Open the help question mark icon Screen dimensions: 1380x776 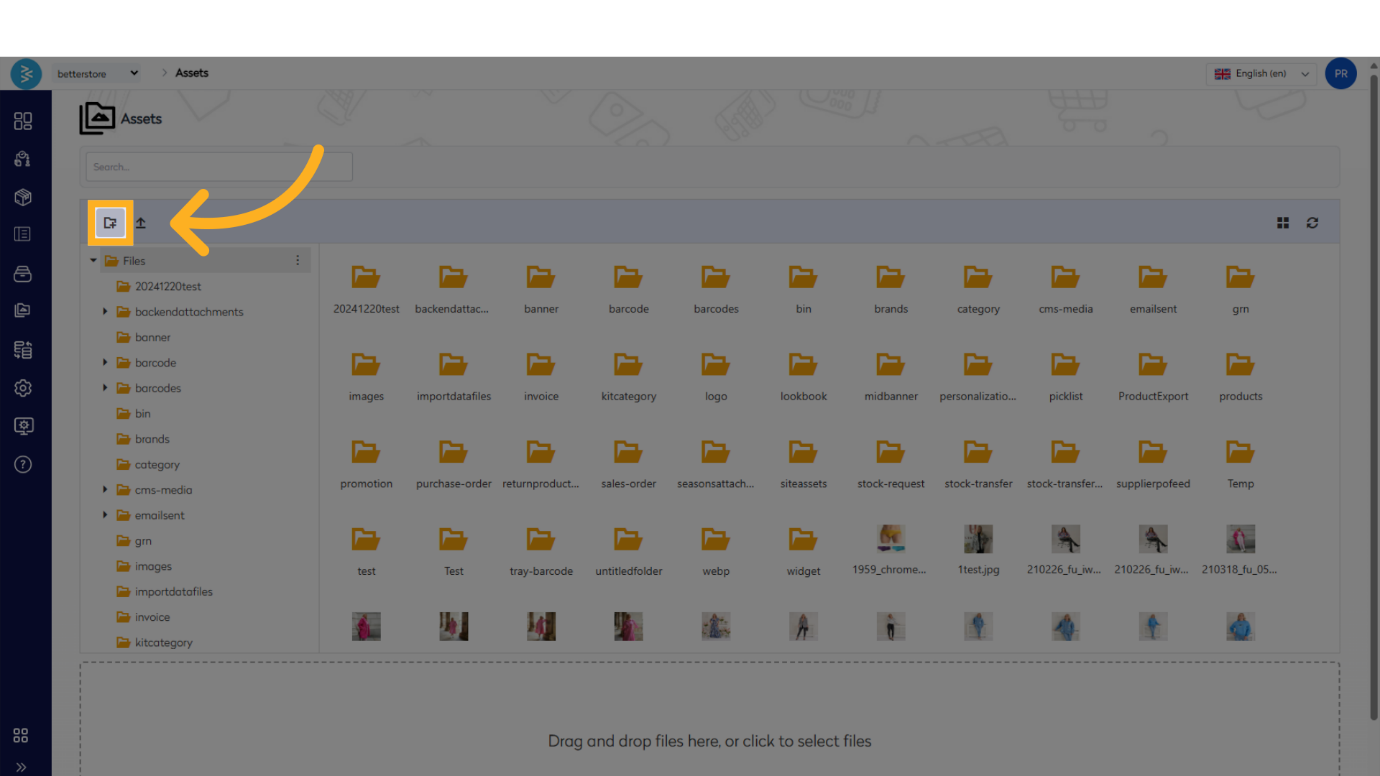click(23, 464)
